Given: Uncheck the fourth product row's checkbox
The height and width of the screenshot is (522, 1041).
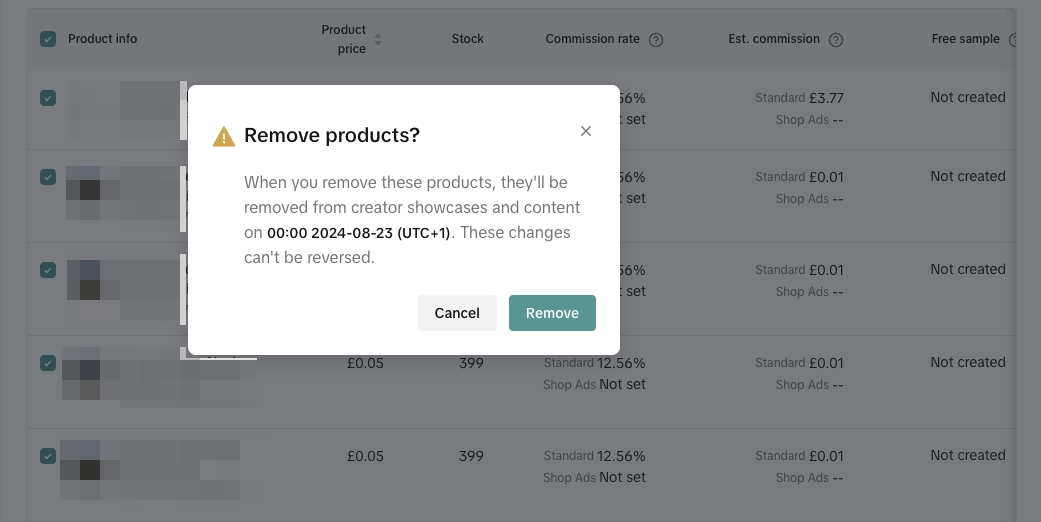Looking at the screenshot, I should click(48, 363).
